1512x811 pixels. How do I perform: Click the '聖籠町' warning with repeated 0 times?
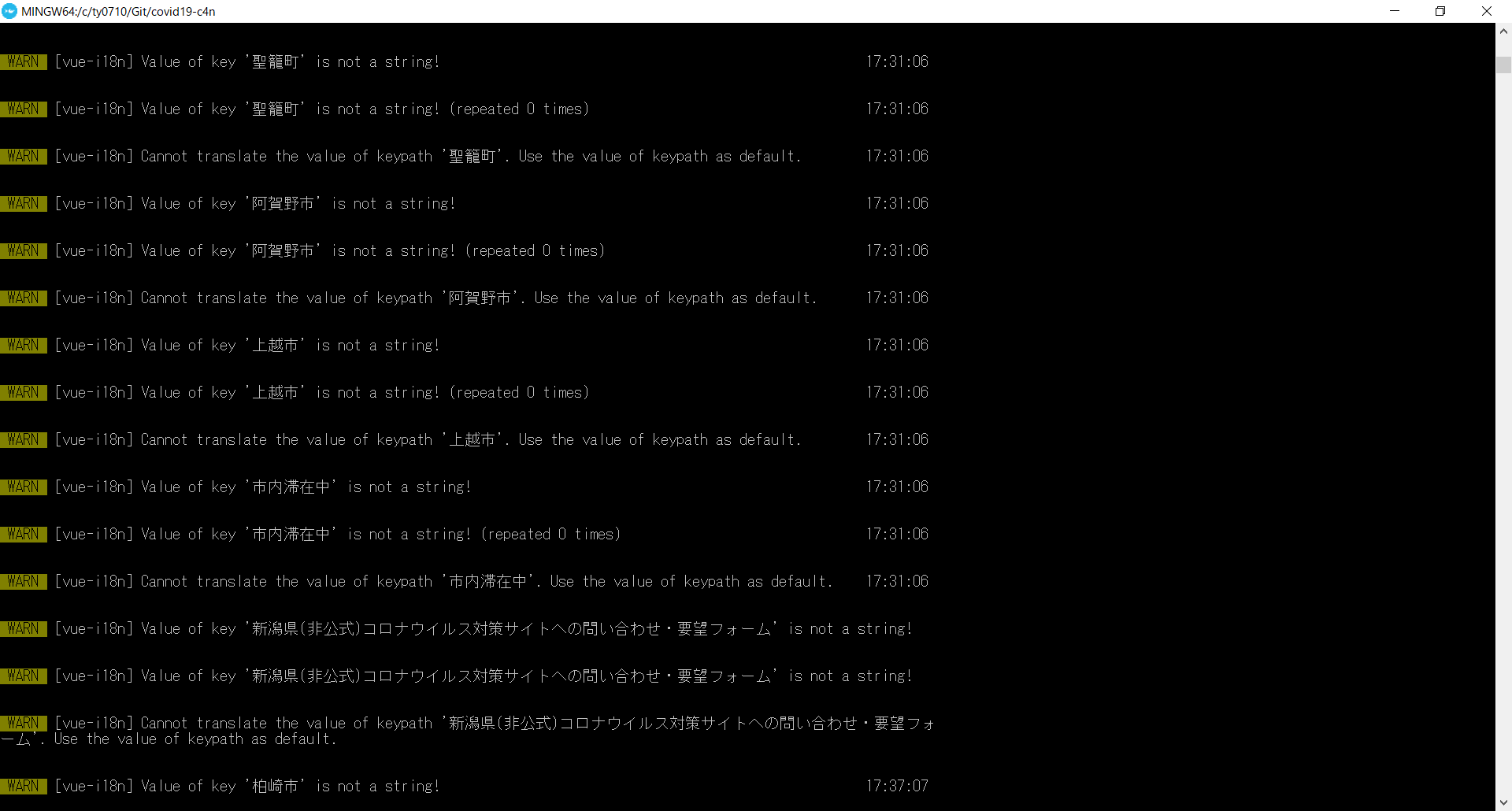click(x=322, y=109)
